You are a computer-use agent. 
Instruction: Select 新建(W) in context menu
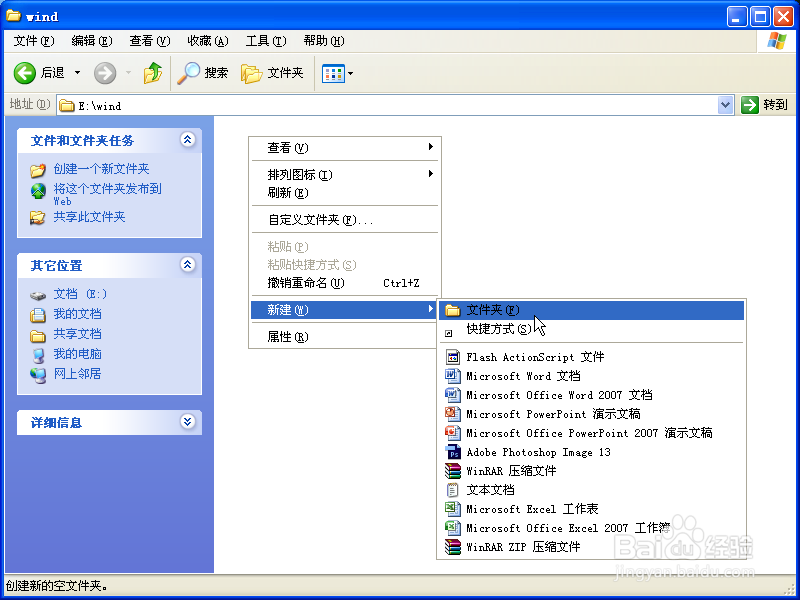pos(344,310)
